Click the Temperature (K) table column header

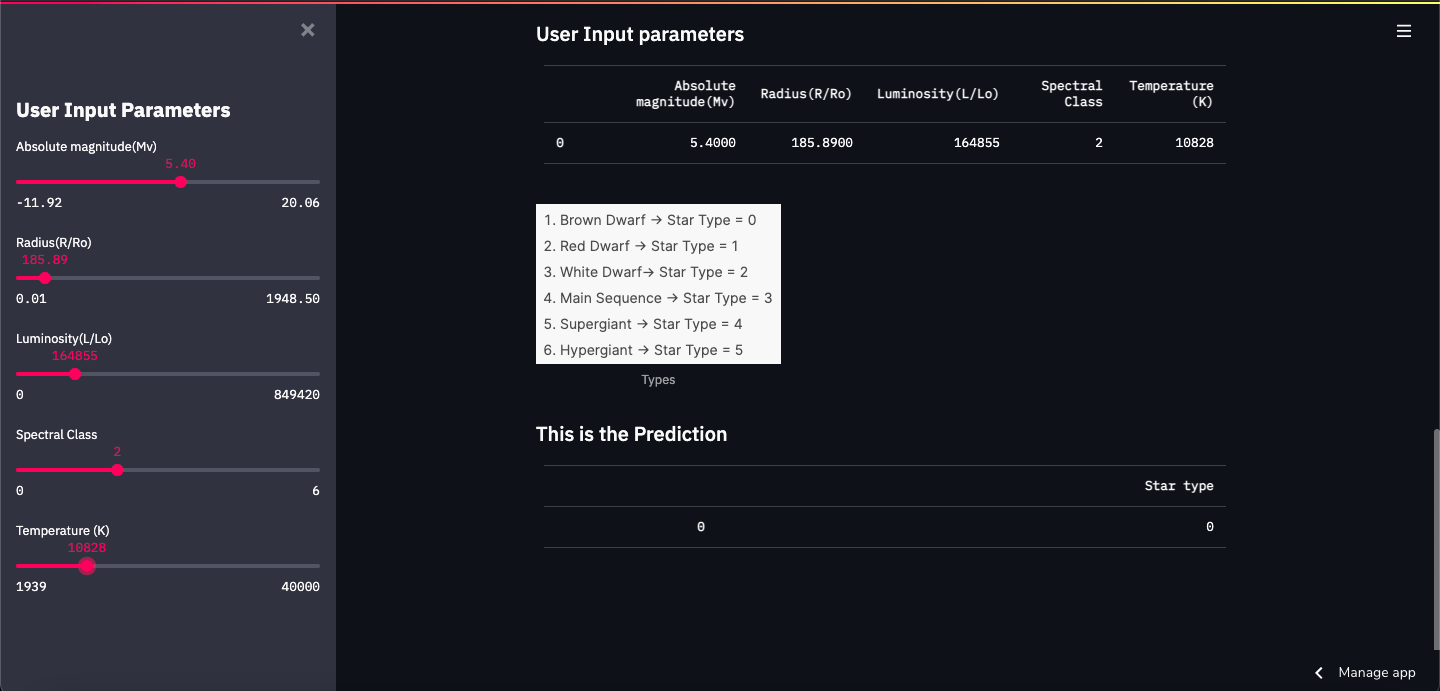(1170, 94)
